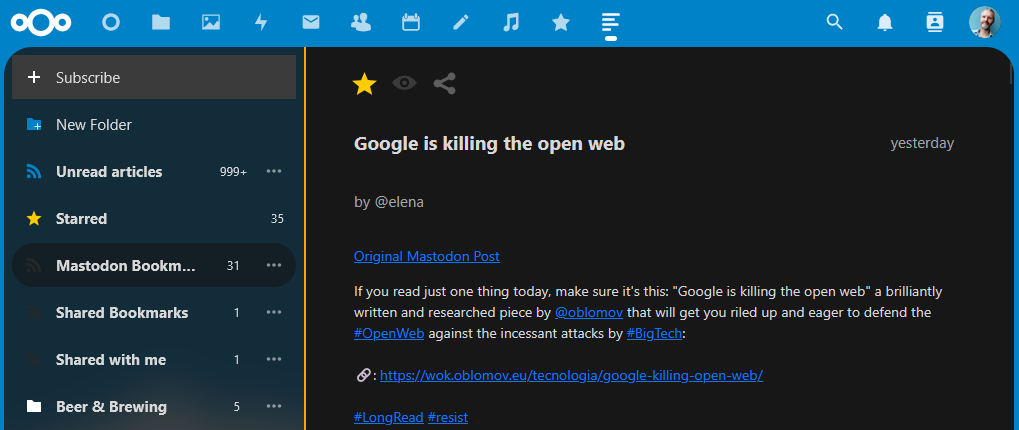Click the plus icon beside Subscribe

[34, 77]
